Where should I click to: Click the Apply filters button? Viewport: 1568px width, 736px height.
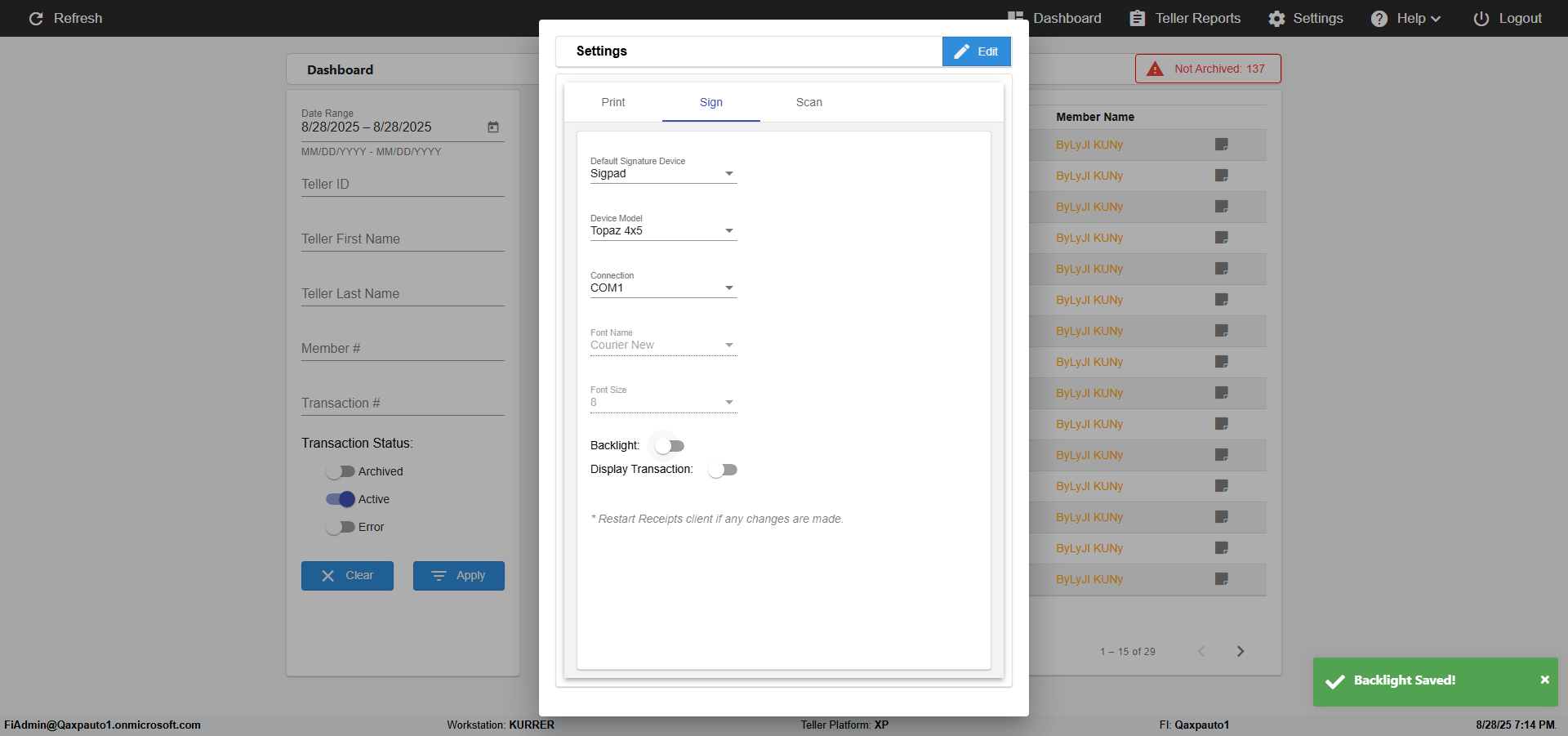459,576
